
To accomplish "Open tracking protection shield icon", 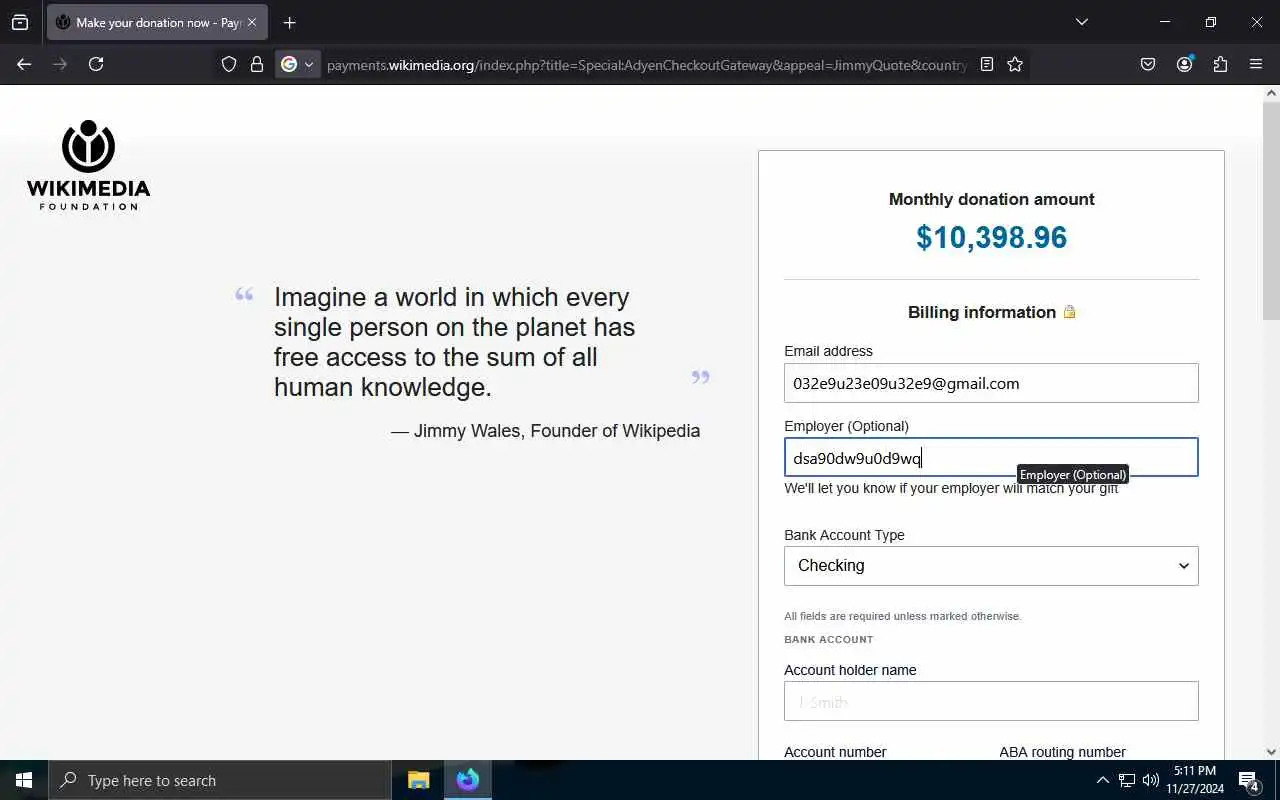I will [229, 64].
